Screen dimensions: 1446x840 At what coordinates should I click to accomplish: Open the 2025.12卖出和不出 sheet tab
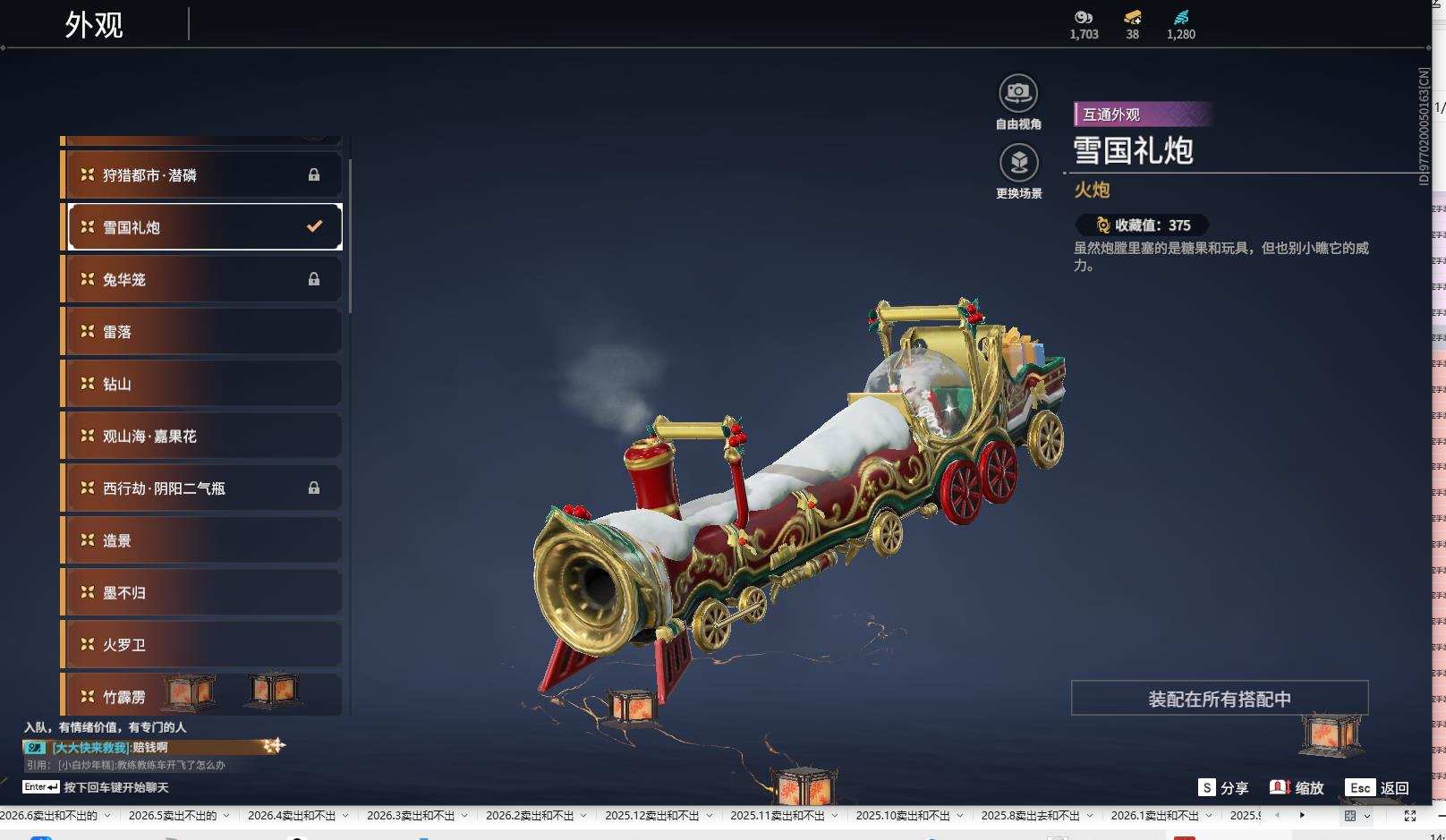pyautogui.click(x=652, y=816)
